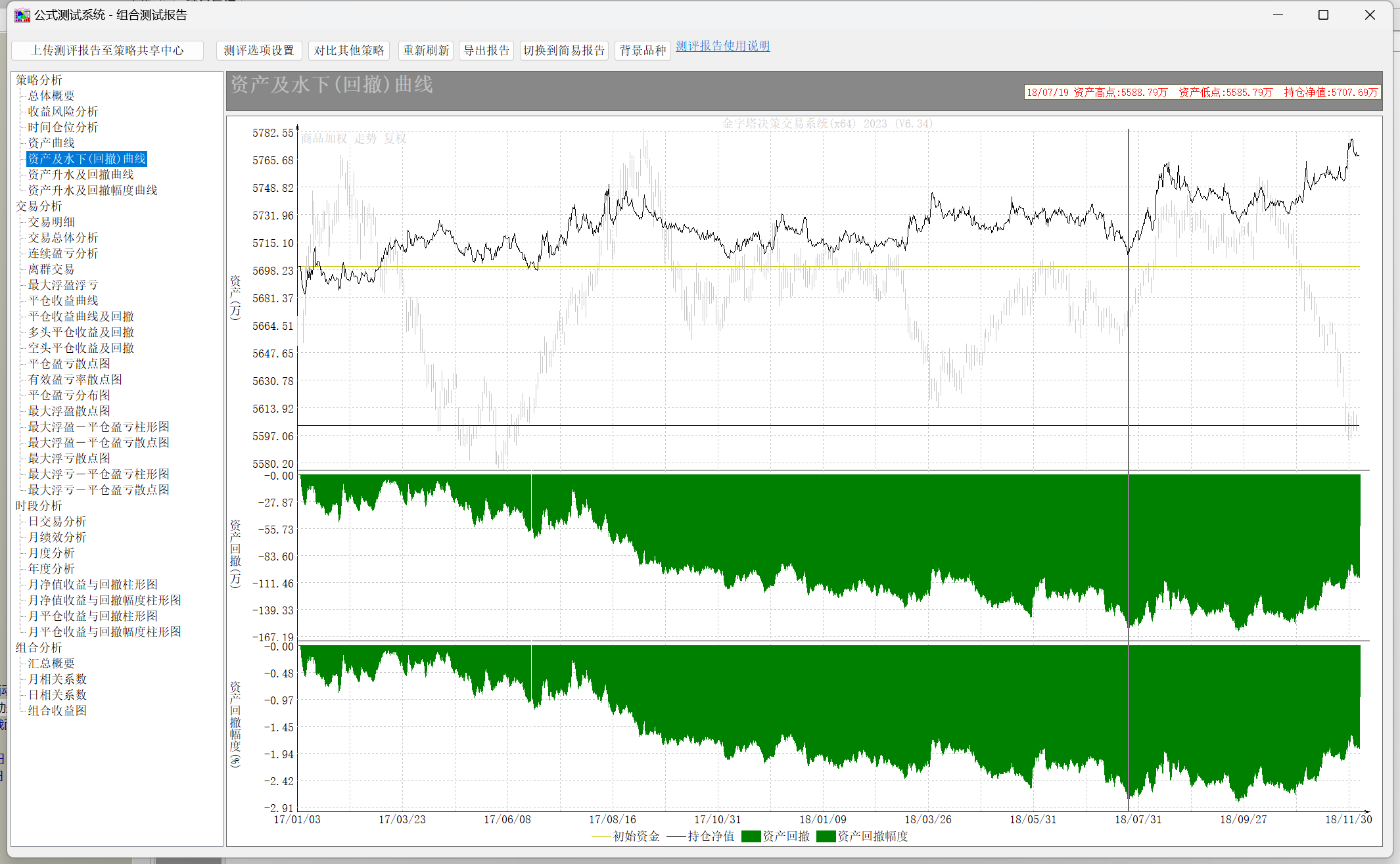1400x864 pixels.
Task: Select 总体概要 in the tree
Action: click(x=51, y=95)
